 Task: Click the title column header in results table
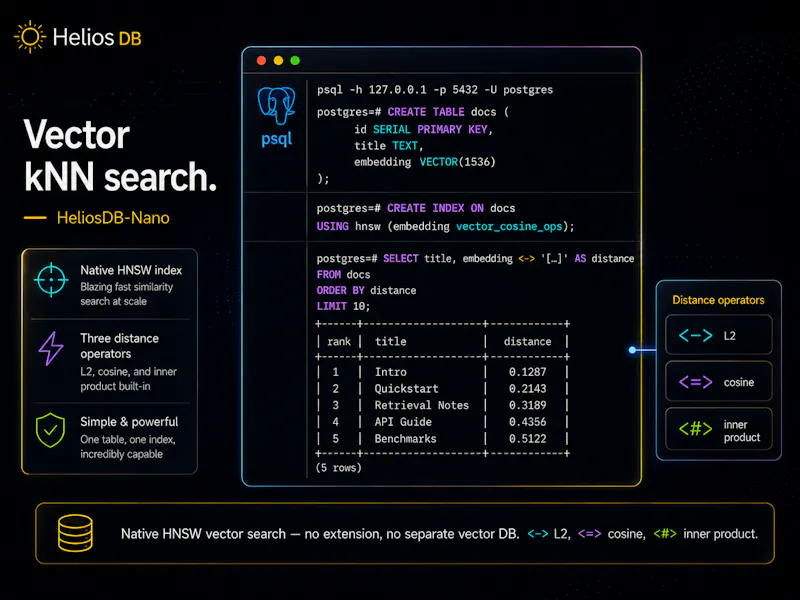[x=391, y=341]
